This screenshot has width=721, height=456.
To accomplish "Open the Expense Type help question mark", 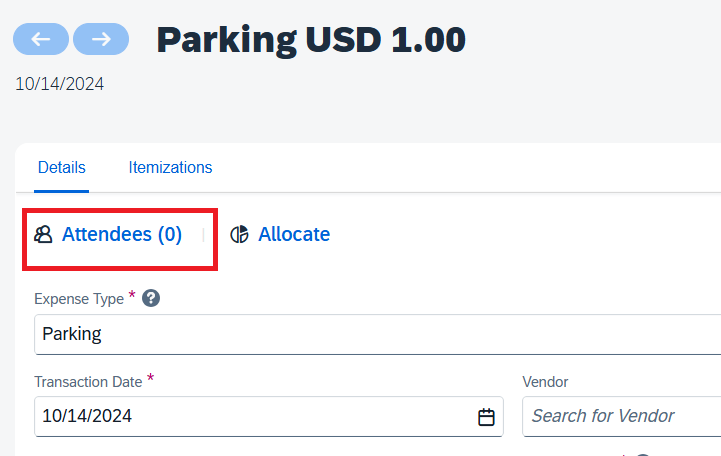I will 152,298.
